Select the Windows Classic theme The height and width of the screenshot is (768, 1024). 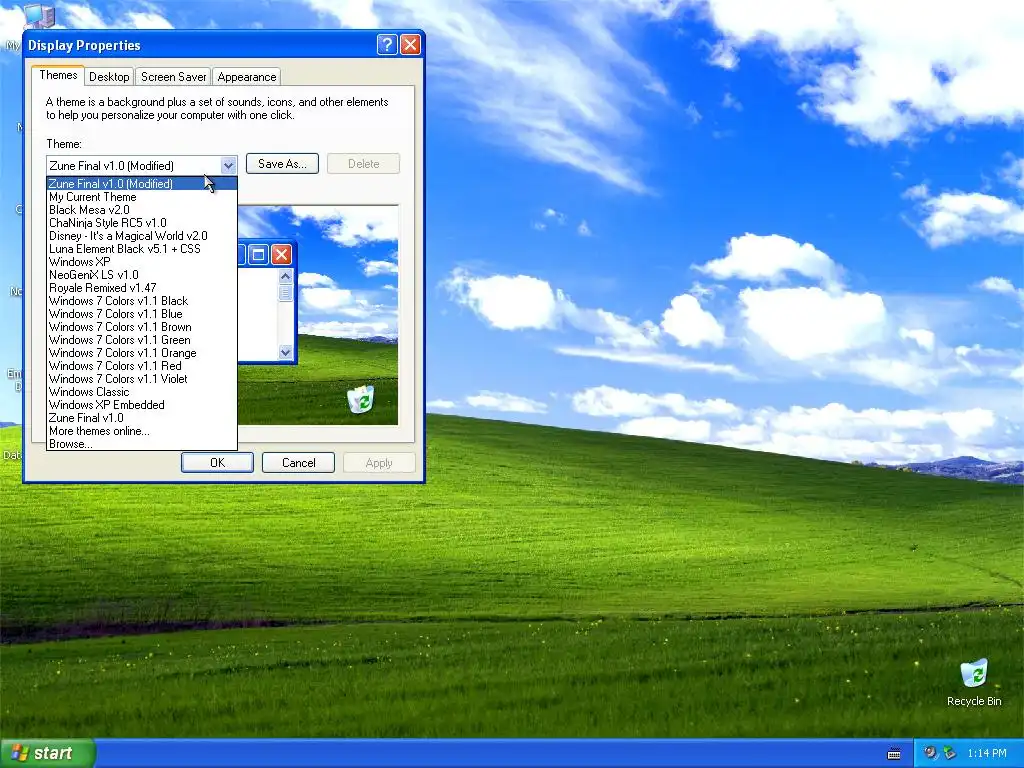[142, 392]
